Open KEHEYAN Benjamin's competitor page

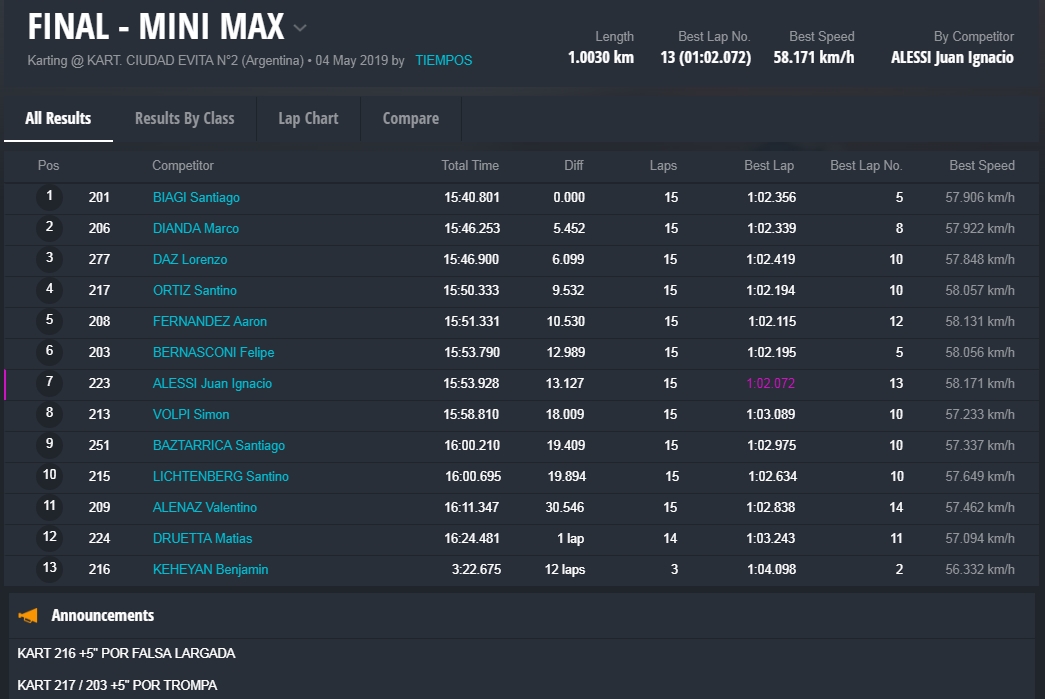tap(210, 570)
